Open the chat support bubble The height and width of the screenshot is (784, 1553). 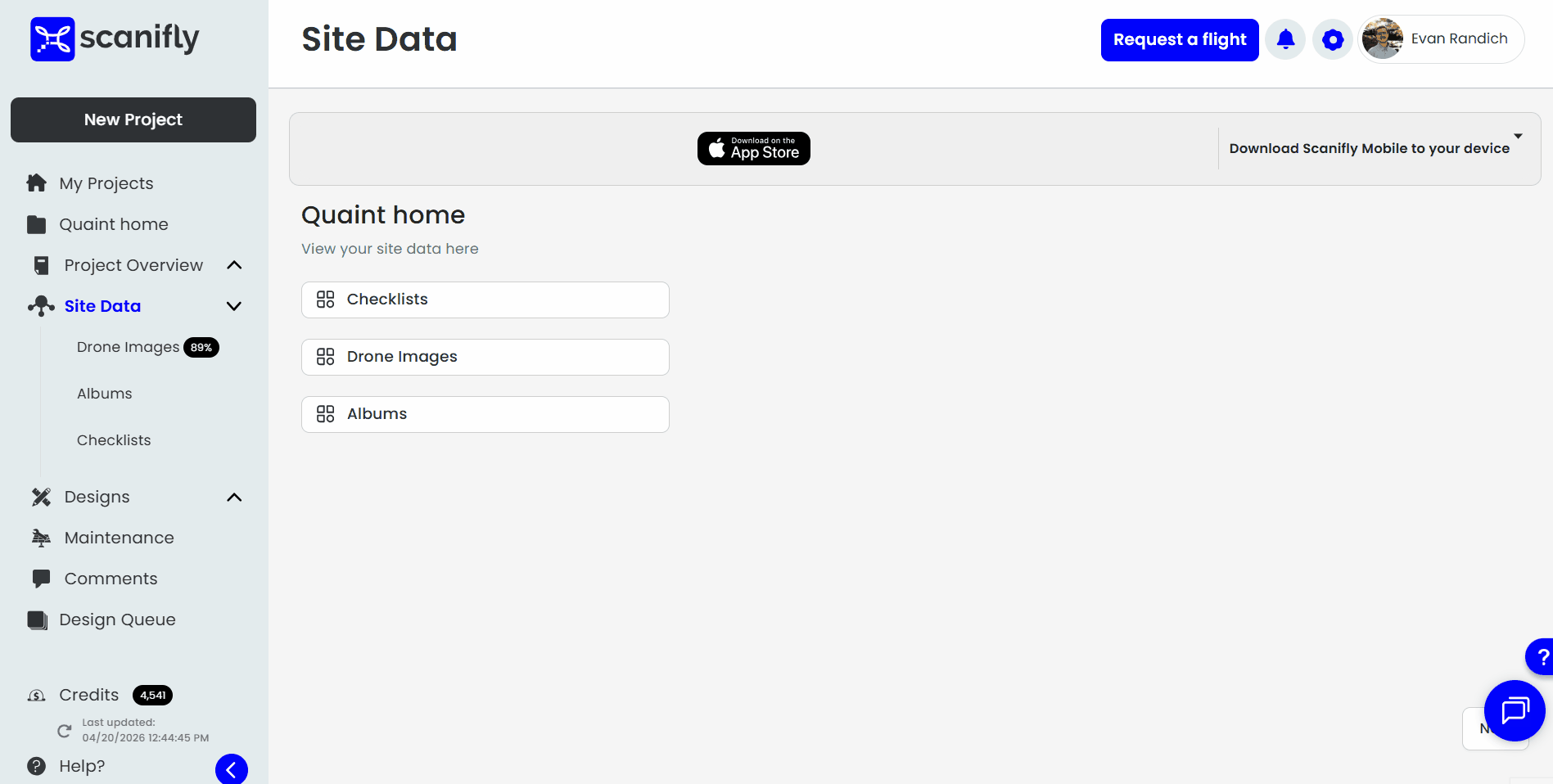pos(1514,710)
